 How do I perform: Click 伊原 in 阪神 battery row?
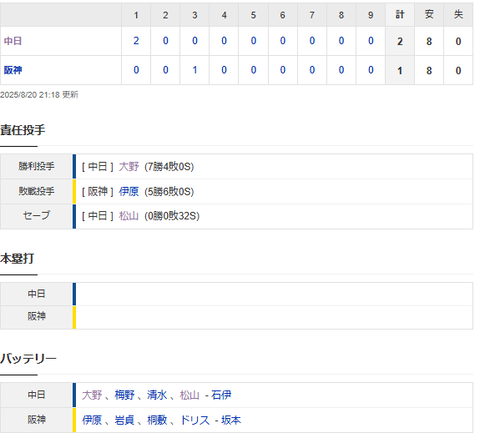point(92,420)
